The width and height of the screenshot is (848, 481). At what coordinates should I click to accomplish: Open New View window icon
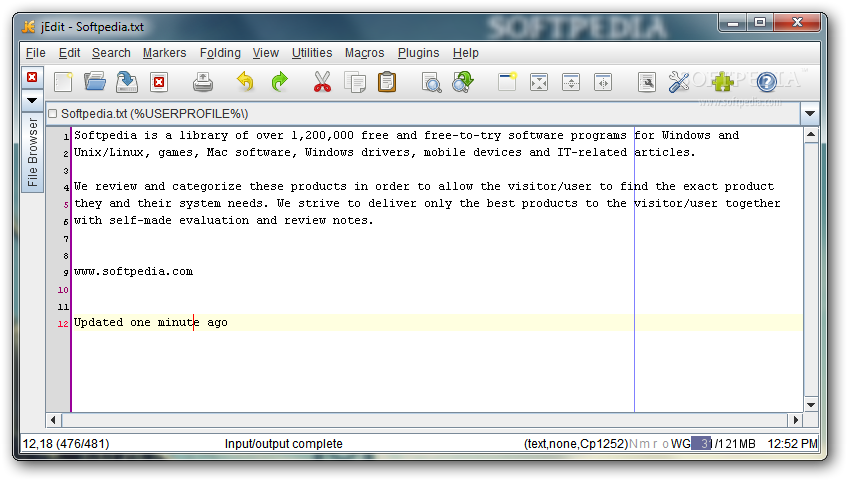coord(507,82)
